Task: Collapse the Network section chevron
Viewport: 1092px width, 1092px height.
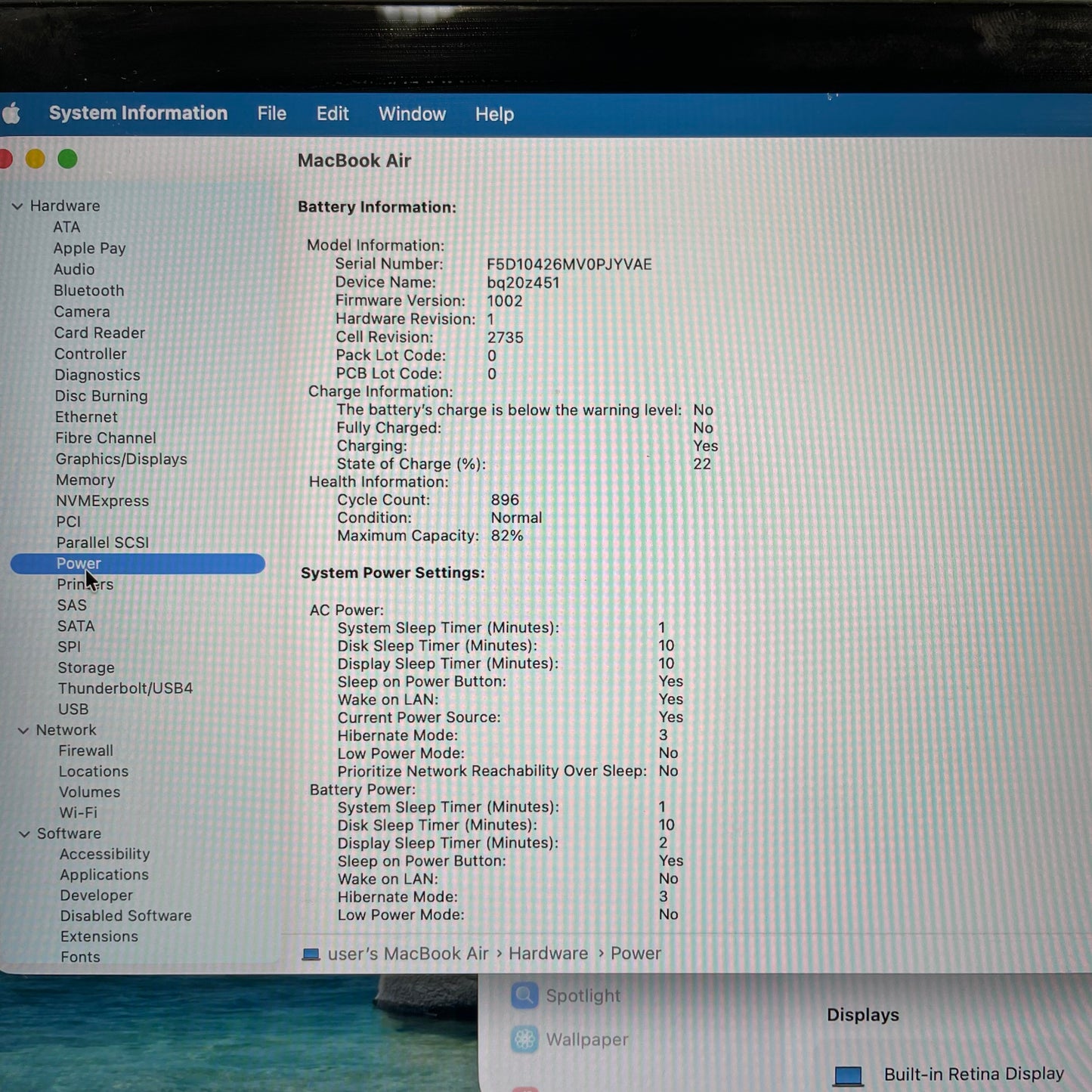Action: [x=23, y=731]
